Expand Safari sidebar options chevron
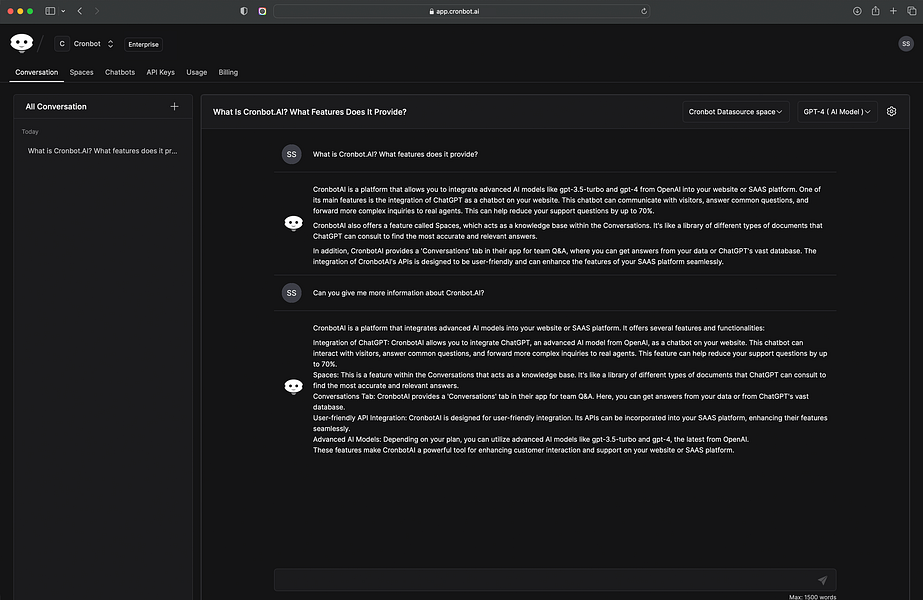Screen dimensions: 923x600 click(x=63, y=11)
